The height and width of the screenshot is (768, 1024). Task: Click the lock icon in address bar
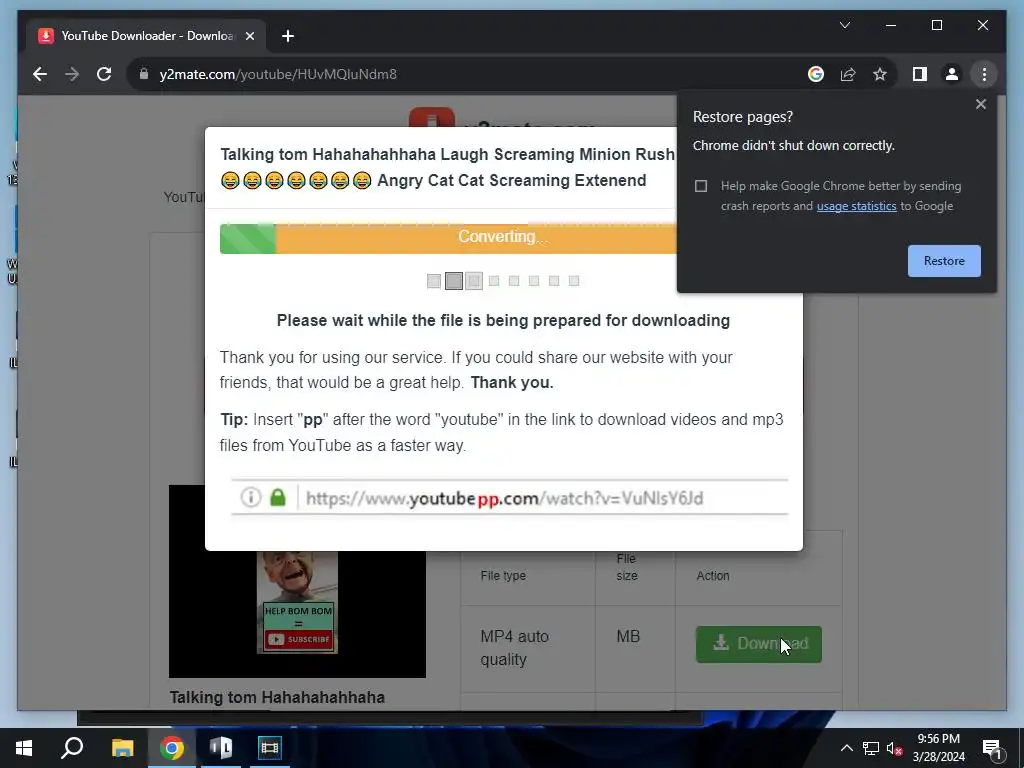point(144,74)
